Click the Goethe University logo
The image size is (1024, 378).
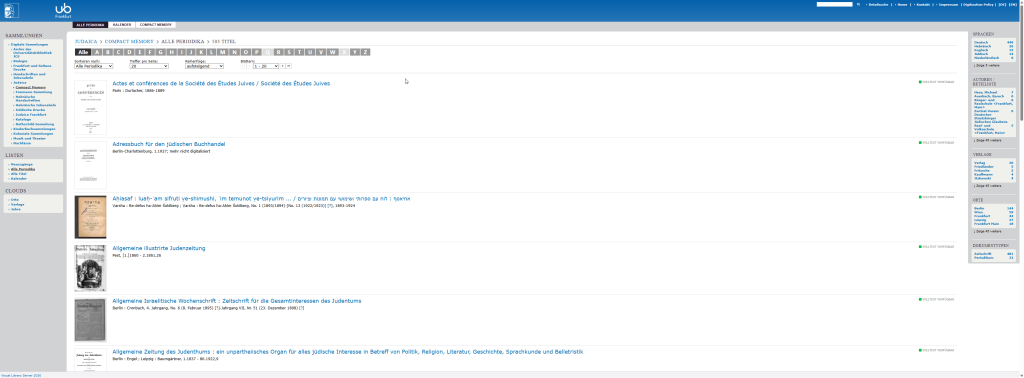click(x=12, y=10)
